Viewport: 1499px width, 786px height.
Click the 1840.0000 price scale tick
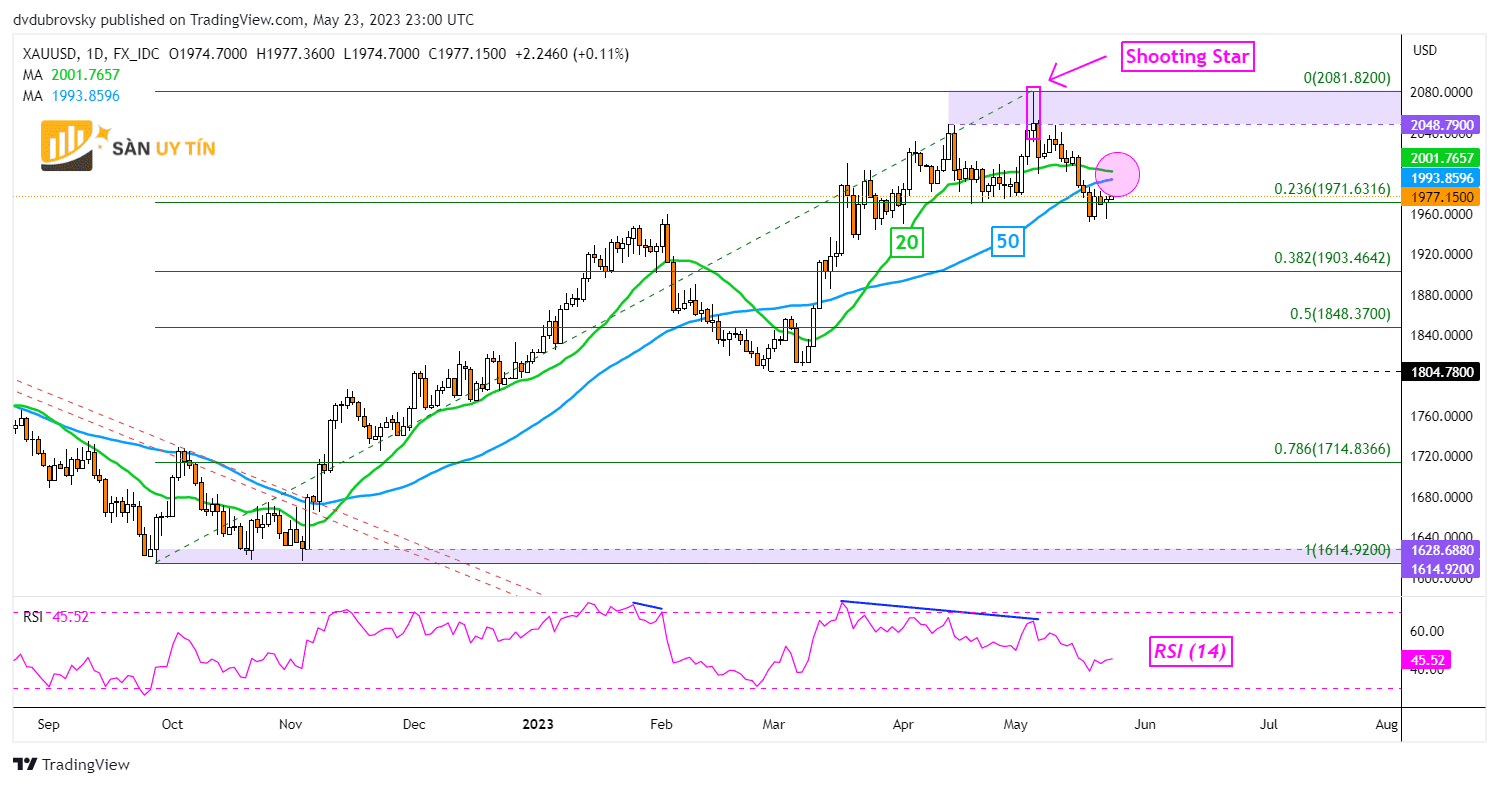[1439, 335]
